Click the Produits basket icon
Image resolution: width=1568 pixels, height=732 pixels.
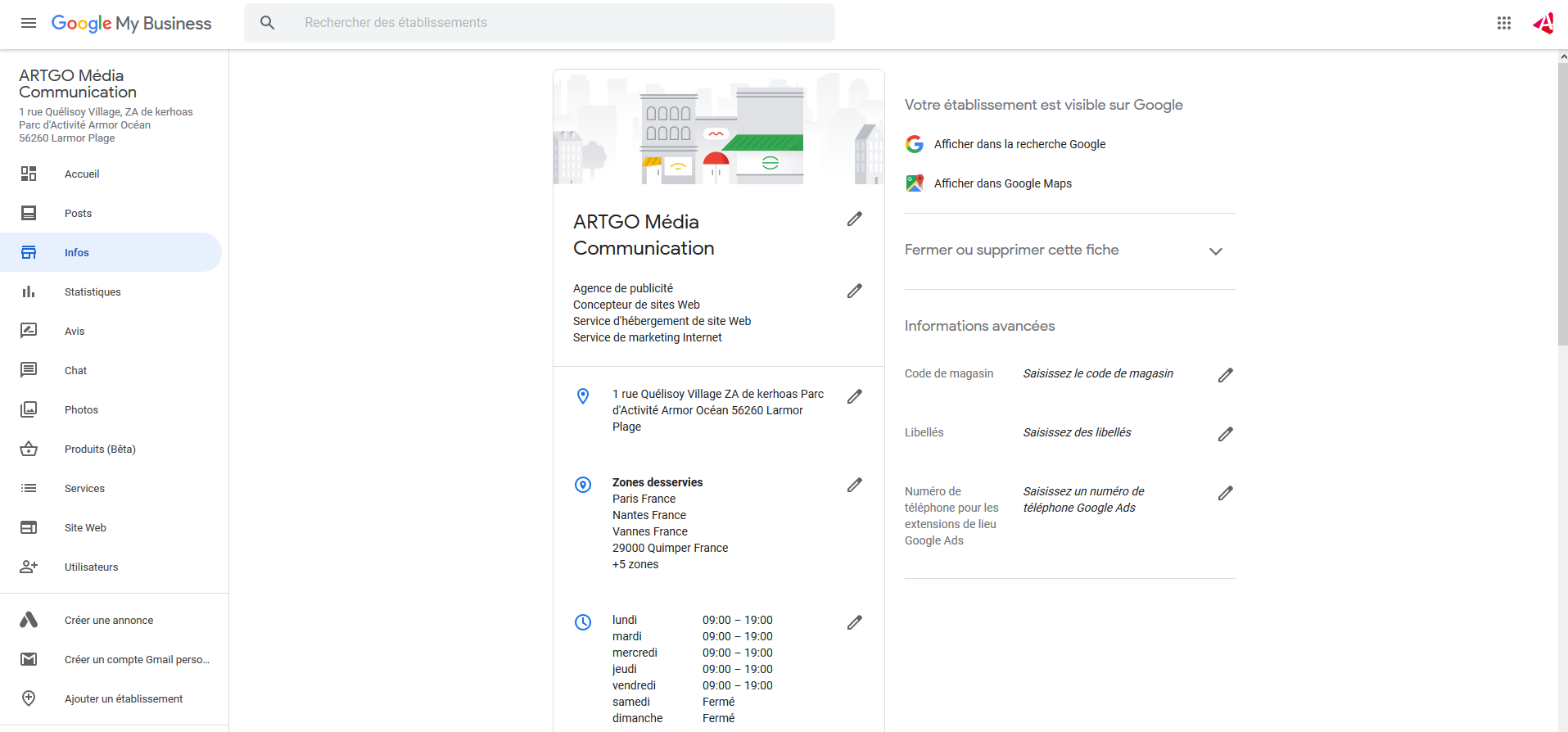click(29, 449)
